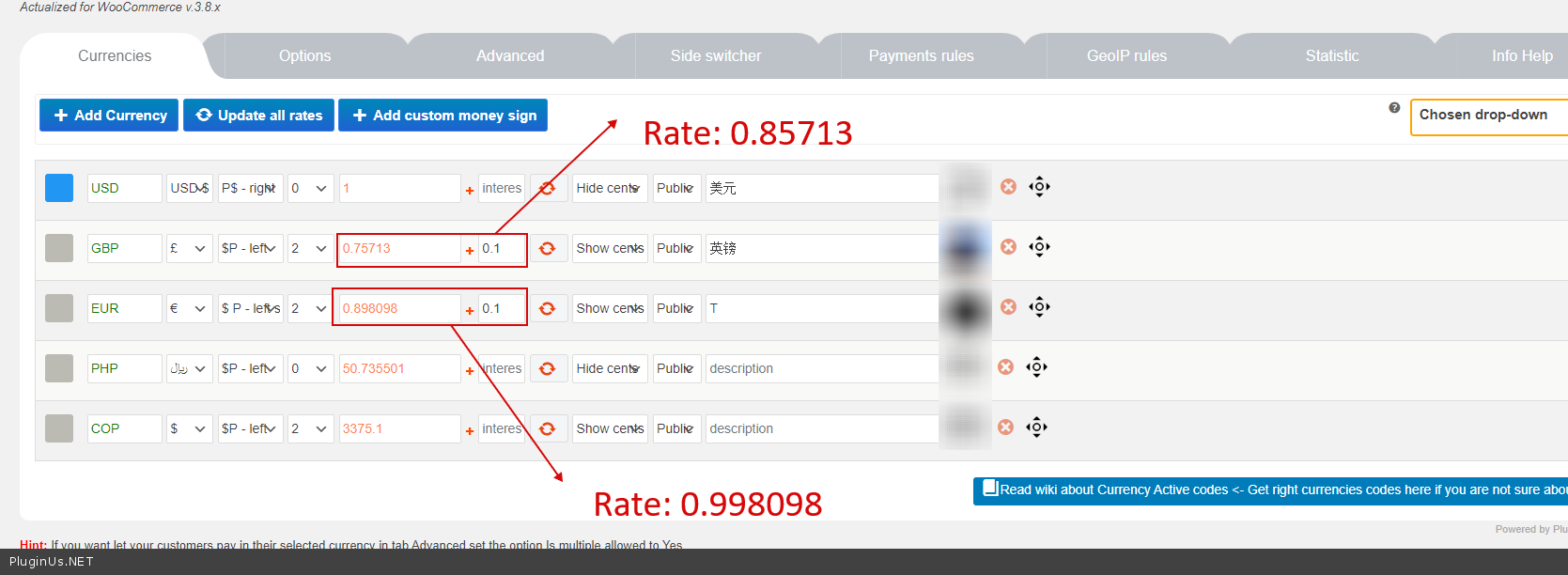Click the drag handle on PHP row
Image resolution: width=1568 pixels, height=575 pixels.
pos(1036,367)
